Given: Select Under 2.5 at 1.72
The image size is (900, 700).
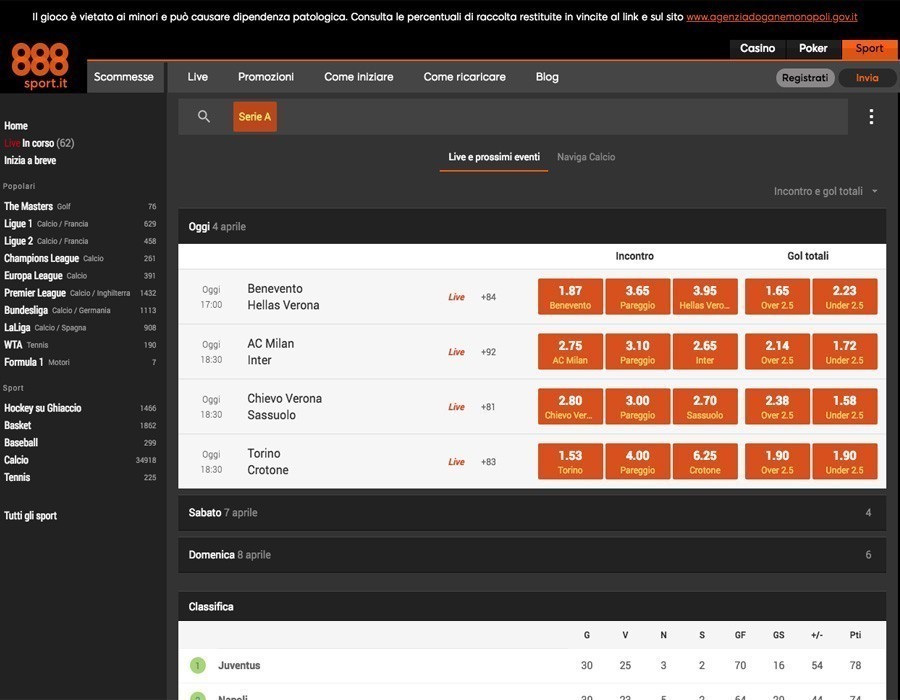Looking at the screenshot, I should click(x=844, y=352).
